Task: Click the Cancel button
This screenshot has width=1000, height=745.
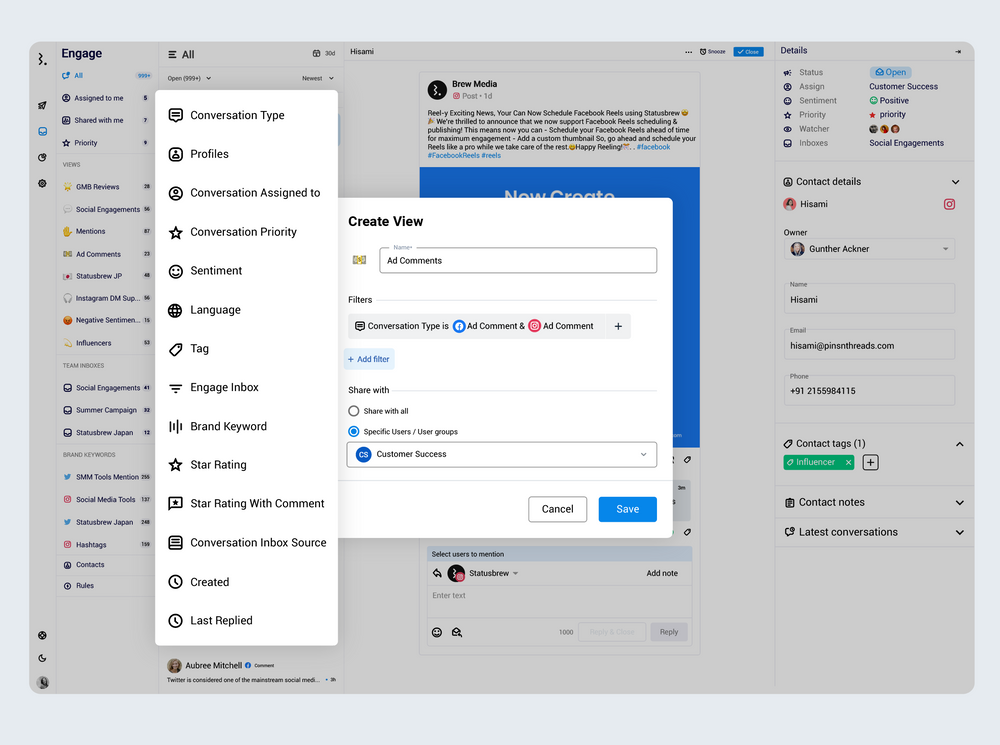Action: click(557, 509)
